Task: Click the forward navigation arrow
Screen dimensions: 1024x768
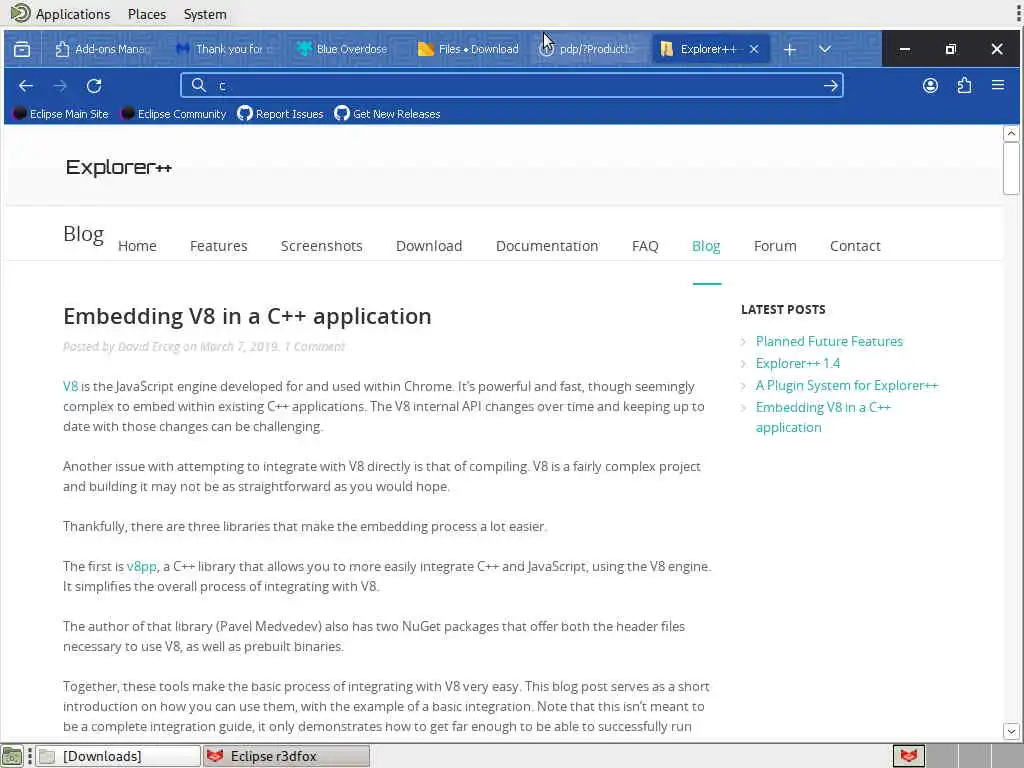Action: (x=60, y=86)
